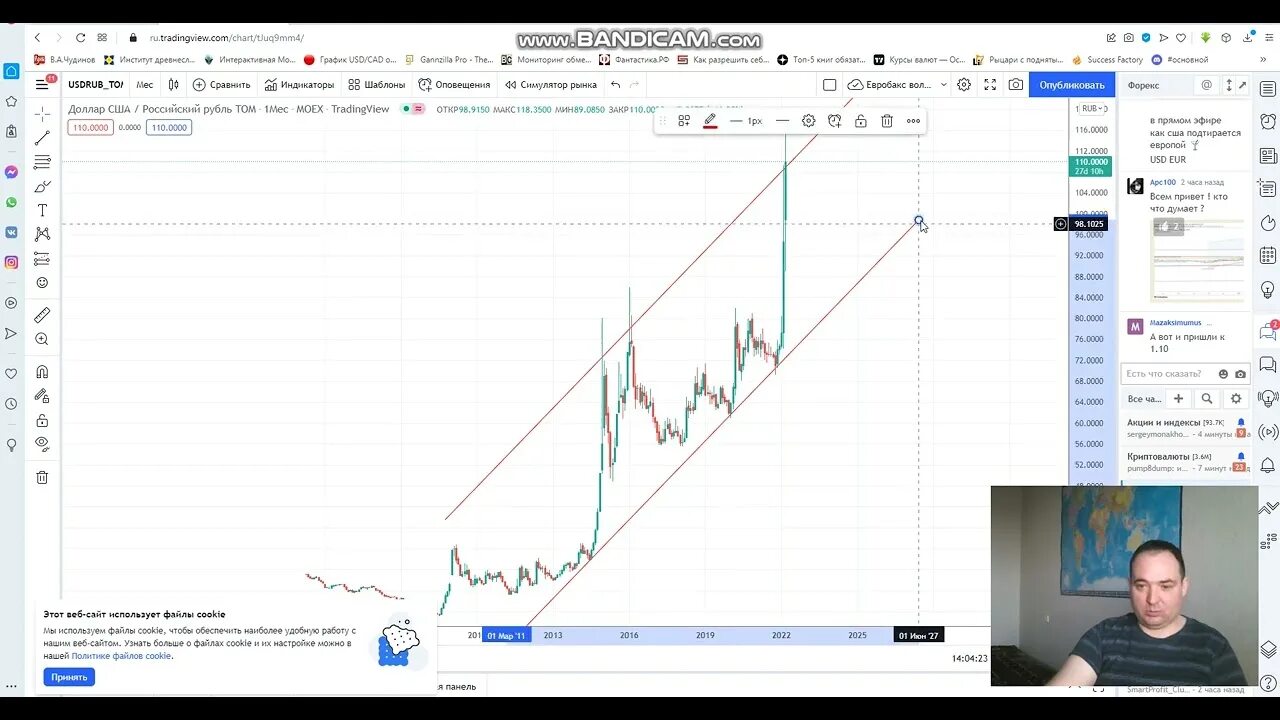Select the ruler measure tool

[x=42, y=315]
